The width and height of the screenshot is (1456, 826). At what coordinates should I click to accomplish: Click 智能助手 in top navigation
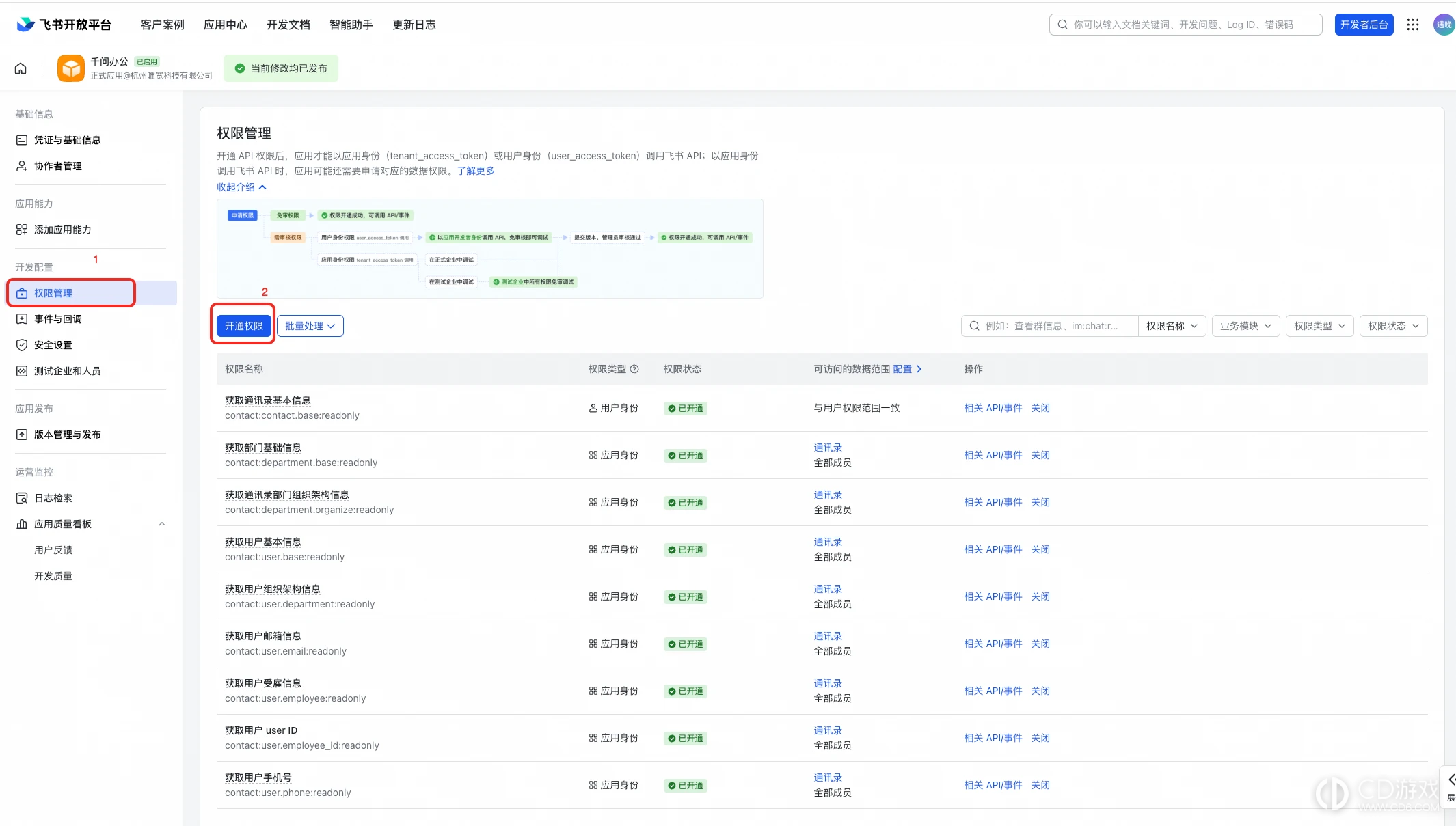(x=351, y=25)
